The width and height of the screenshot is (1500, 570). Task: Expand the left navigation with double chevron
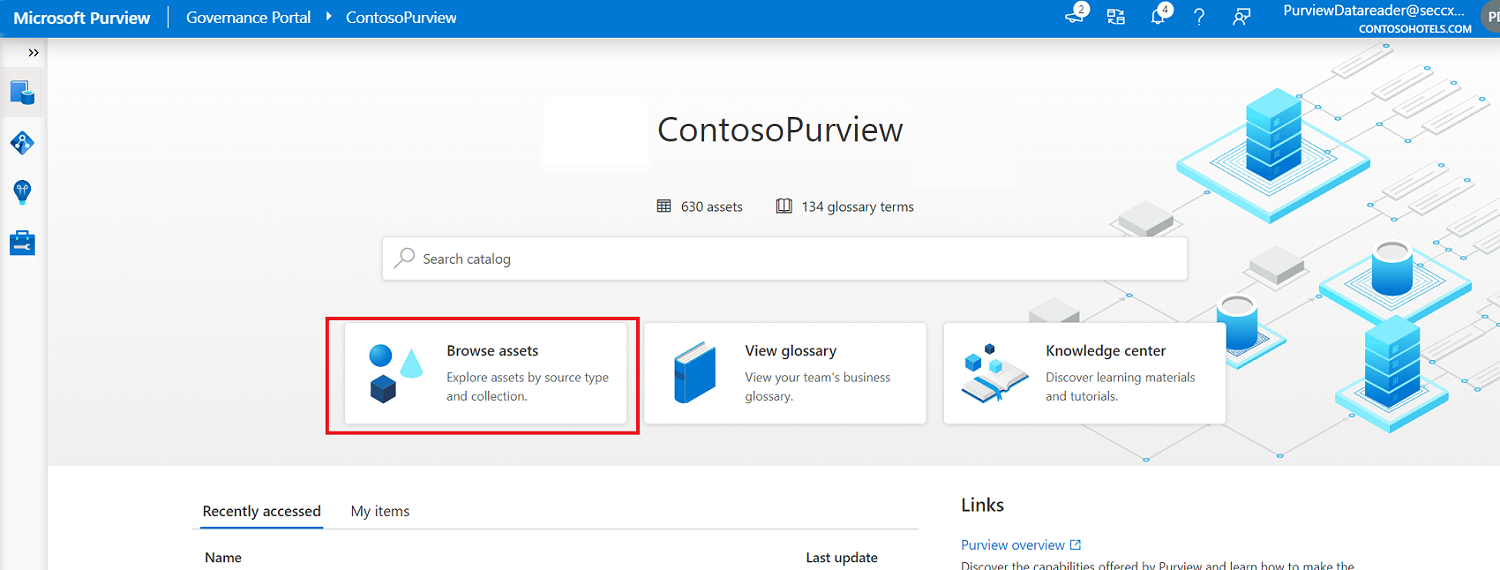pos(33,53)
